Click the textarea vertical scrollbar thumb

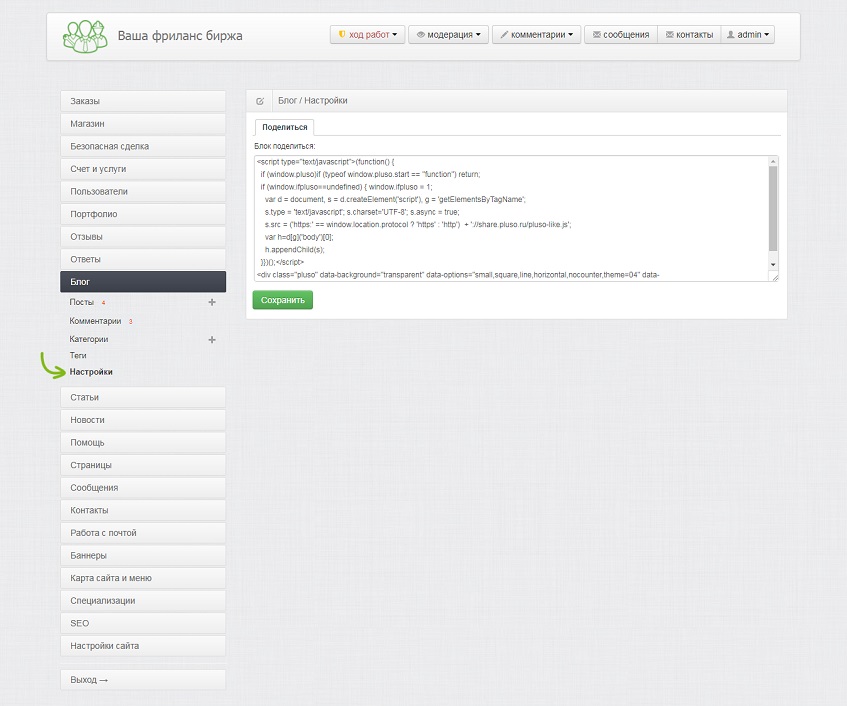(773, 209)
